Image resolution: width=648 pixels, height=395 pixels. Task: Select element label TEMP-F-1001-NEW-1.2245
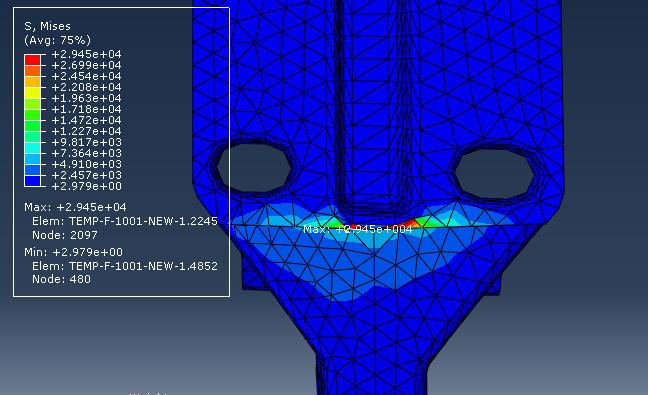pyautogui.click(x=143, y=221)
